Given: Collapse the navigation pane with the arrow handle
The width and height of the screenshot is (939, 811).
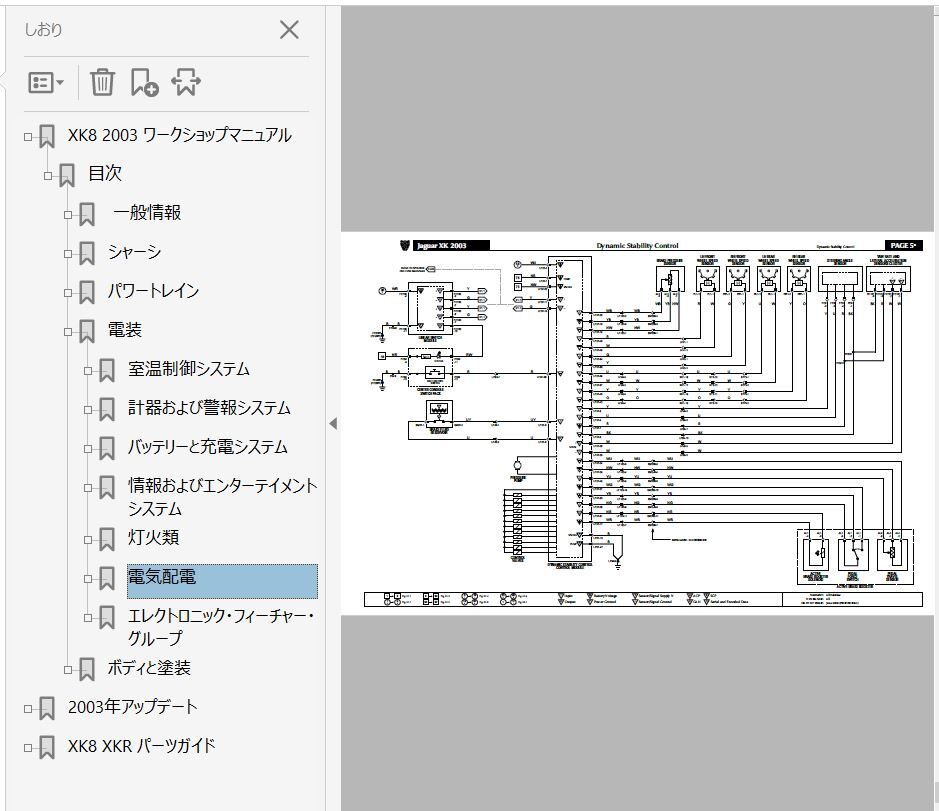Looking at the screenshot, I should coord(333,423).
